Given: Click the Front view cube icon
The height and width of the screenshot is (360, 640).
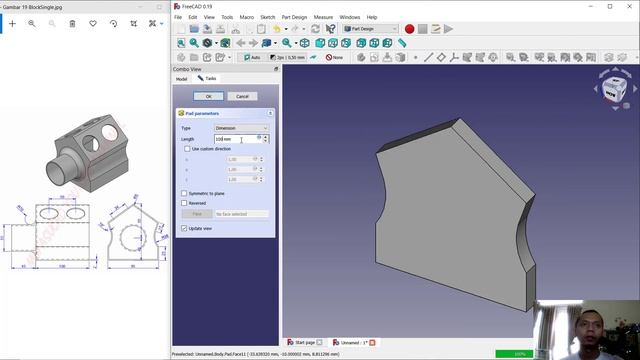Looking at the screenshot, I should point(320,43).
